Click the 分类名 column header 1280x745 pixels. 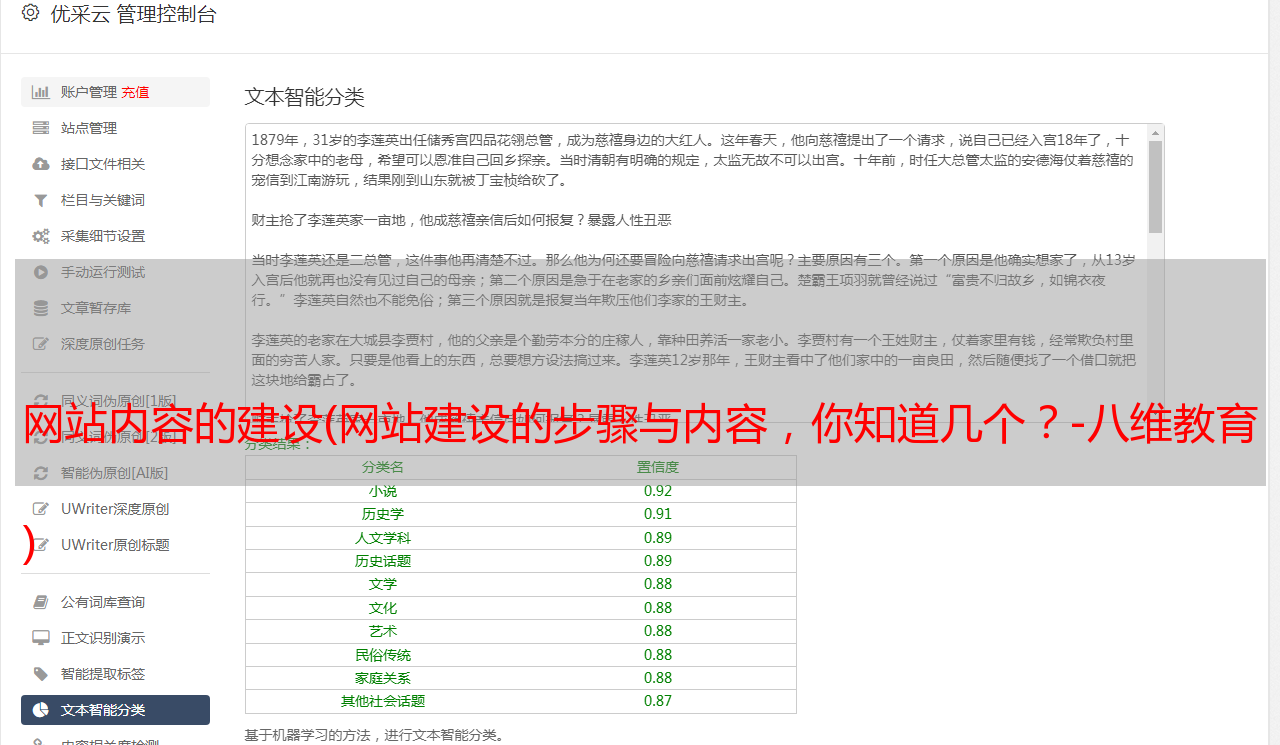point(383,467)
